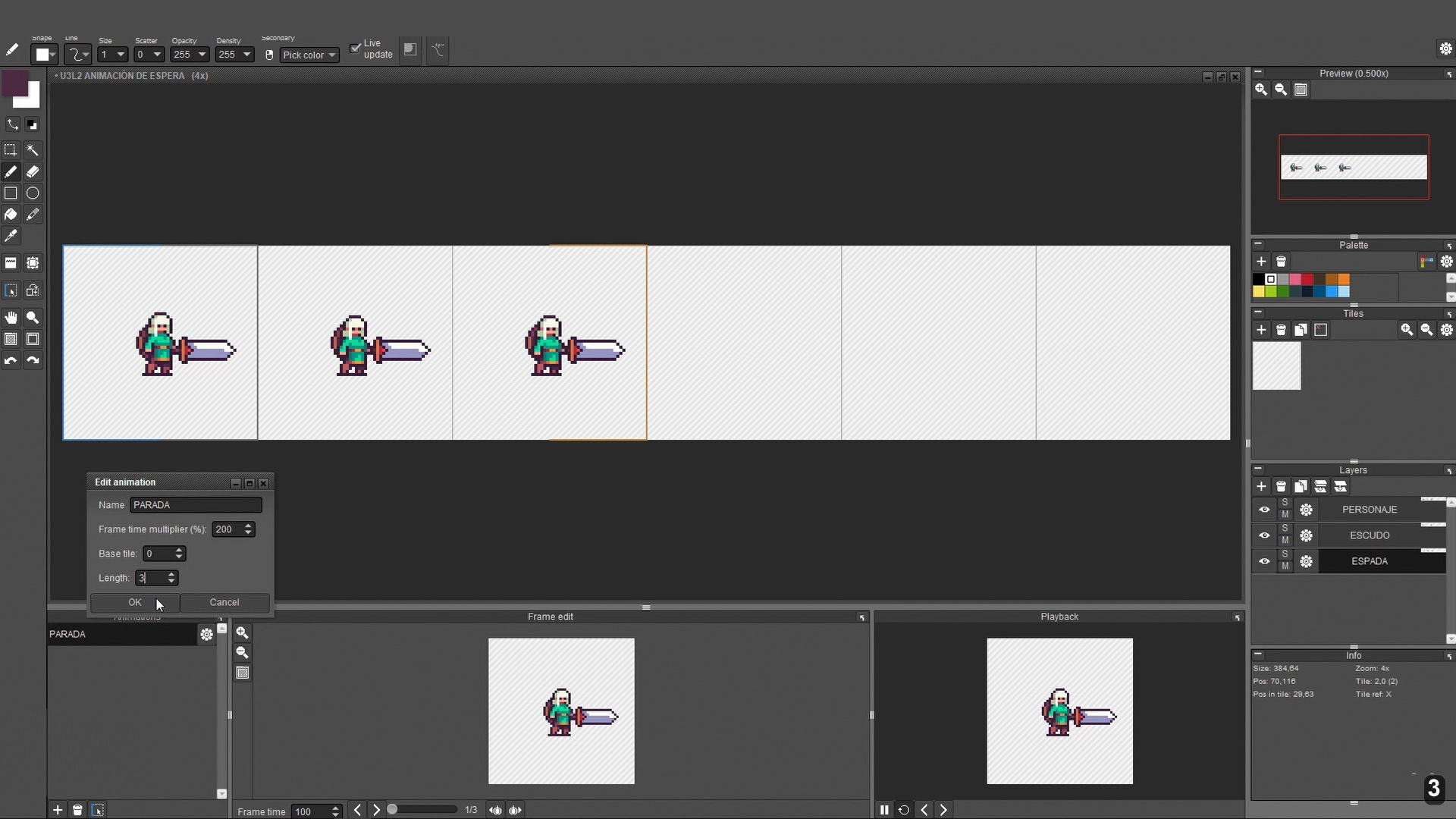Image resolution: width=1456 pixels, height=819 pixels.
Task: Activate the Magic wand selection tool
Action: coord(33,149)
